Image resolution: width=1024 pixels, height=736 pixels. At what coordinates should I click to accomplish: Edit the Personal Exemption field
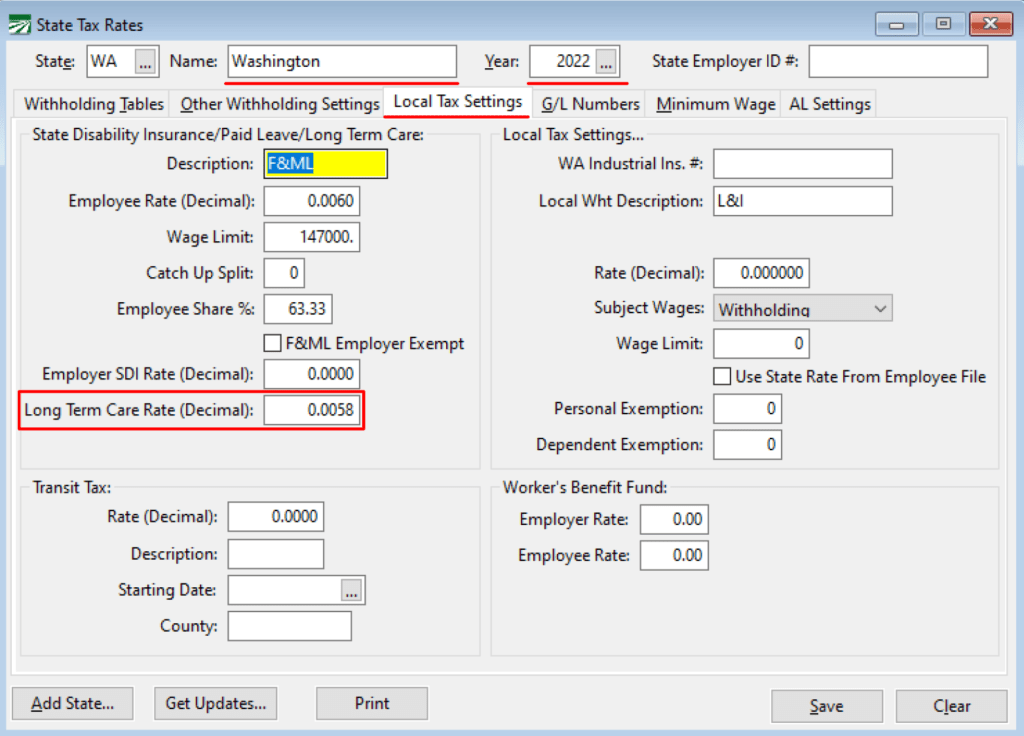(x=747, y=409)
